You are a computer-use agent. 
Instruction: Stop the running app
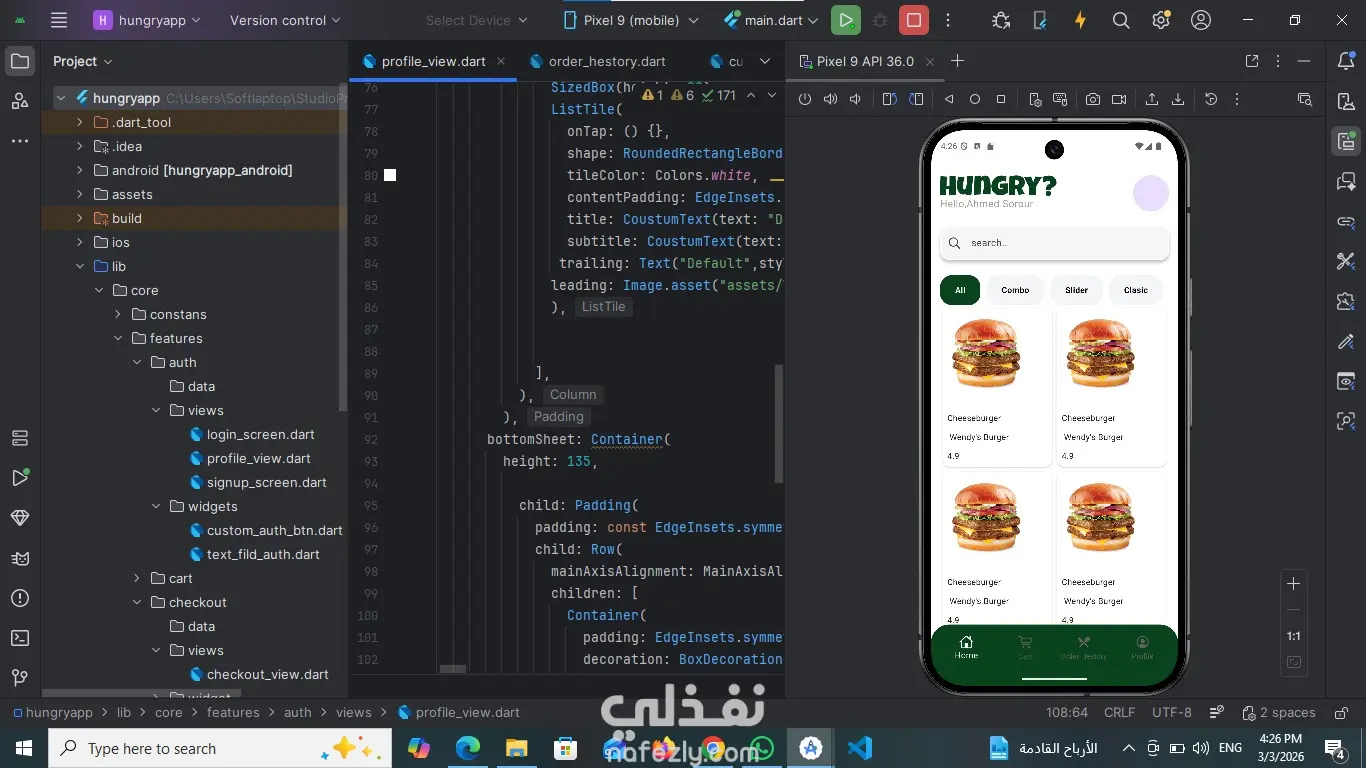tap(913, 20)
